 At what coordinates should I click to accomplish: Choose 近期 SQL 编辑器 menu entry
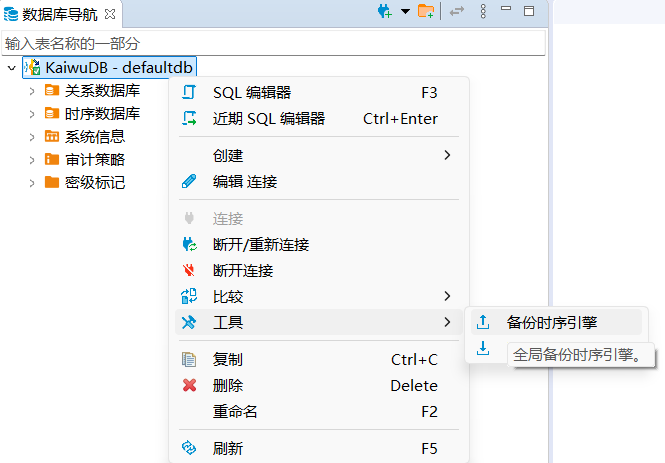click(x=319, y=119)
